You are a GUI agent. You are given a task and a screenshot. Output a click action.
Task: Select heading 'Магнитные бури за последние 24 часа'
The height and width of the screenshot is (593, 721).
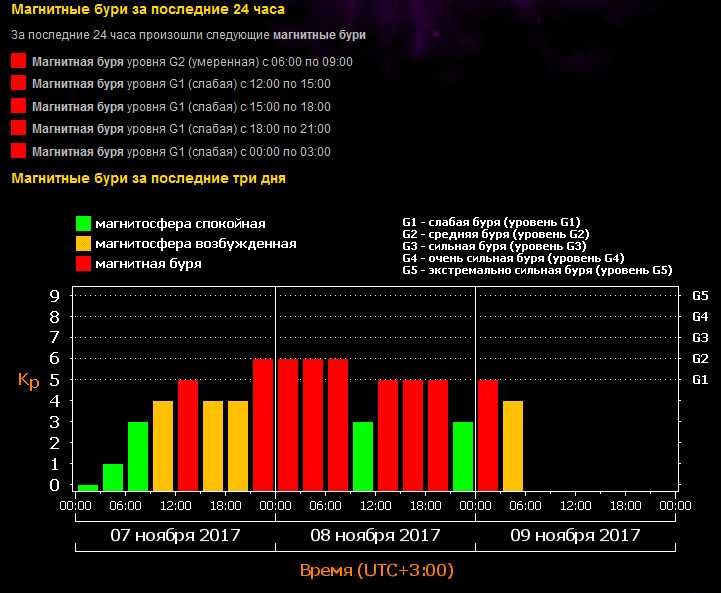pos(148,9)
